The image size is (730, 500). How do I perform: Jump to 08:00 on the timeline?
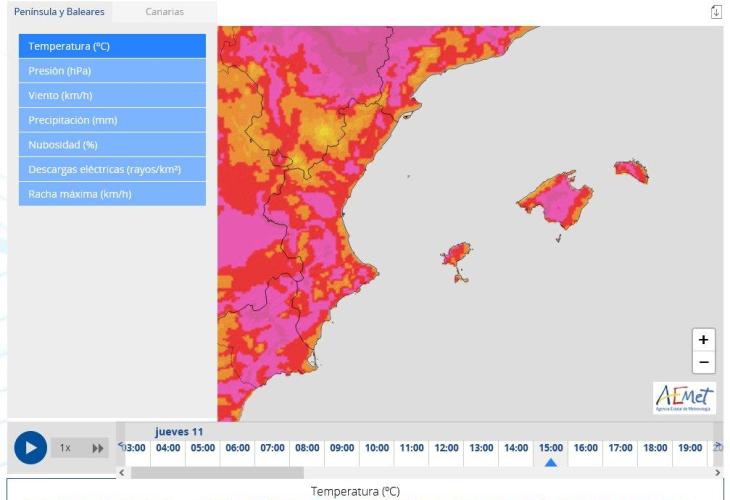307,448
